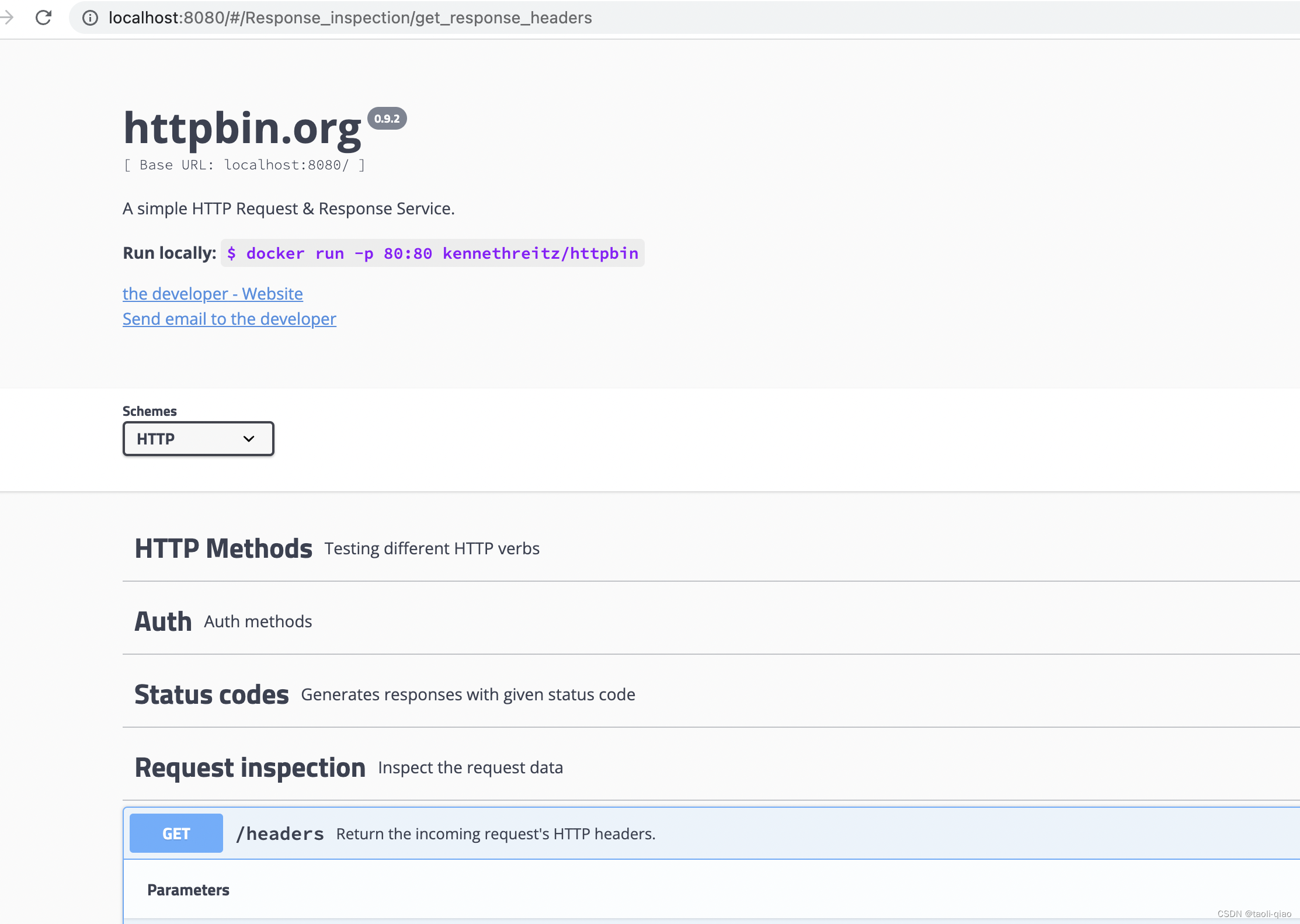The height and width of the screenshot is (924, 1300).
Task: Click 'Send email to the developer' link
Action: pos(230,319)
